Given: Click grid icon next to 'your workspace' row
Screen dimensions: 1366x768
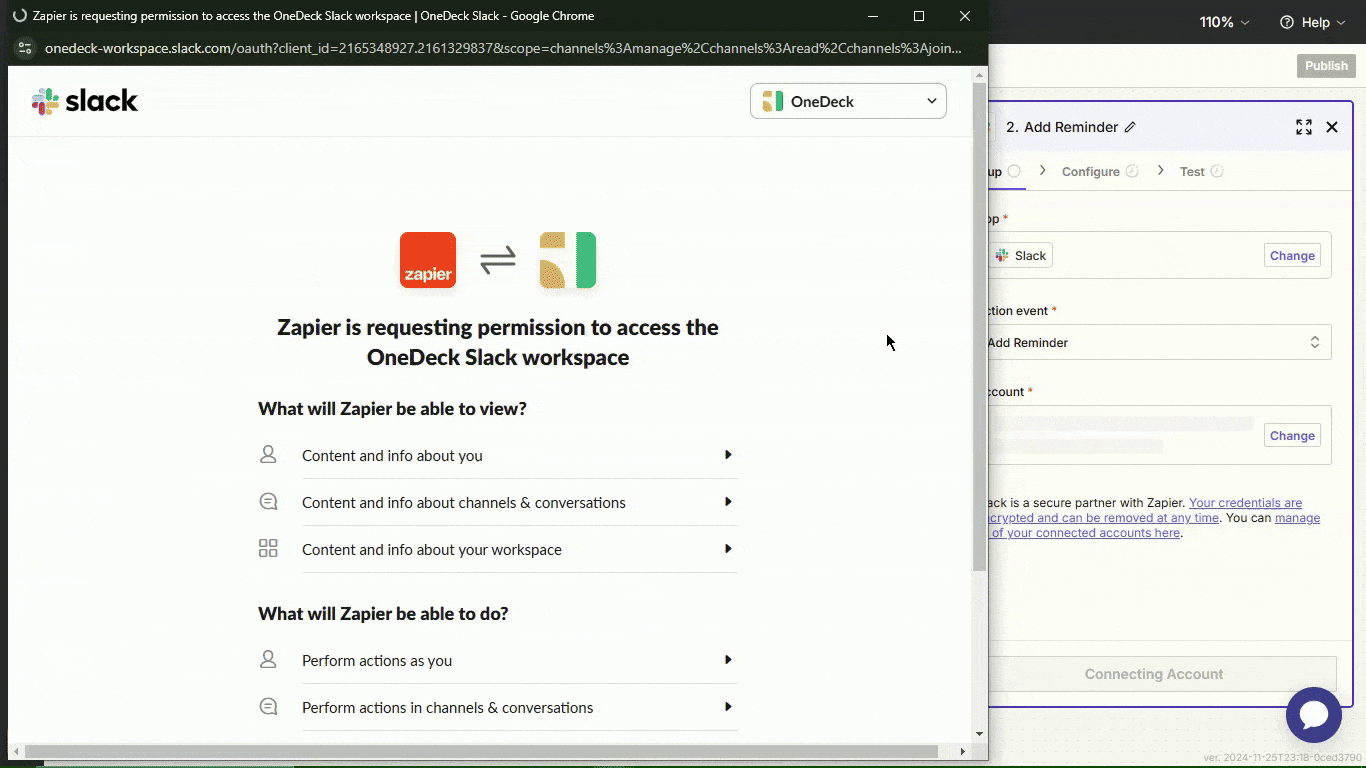Looking at the screenshot, I should (268, 548).
